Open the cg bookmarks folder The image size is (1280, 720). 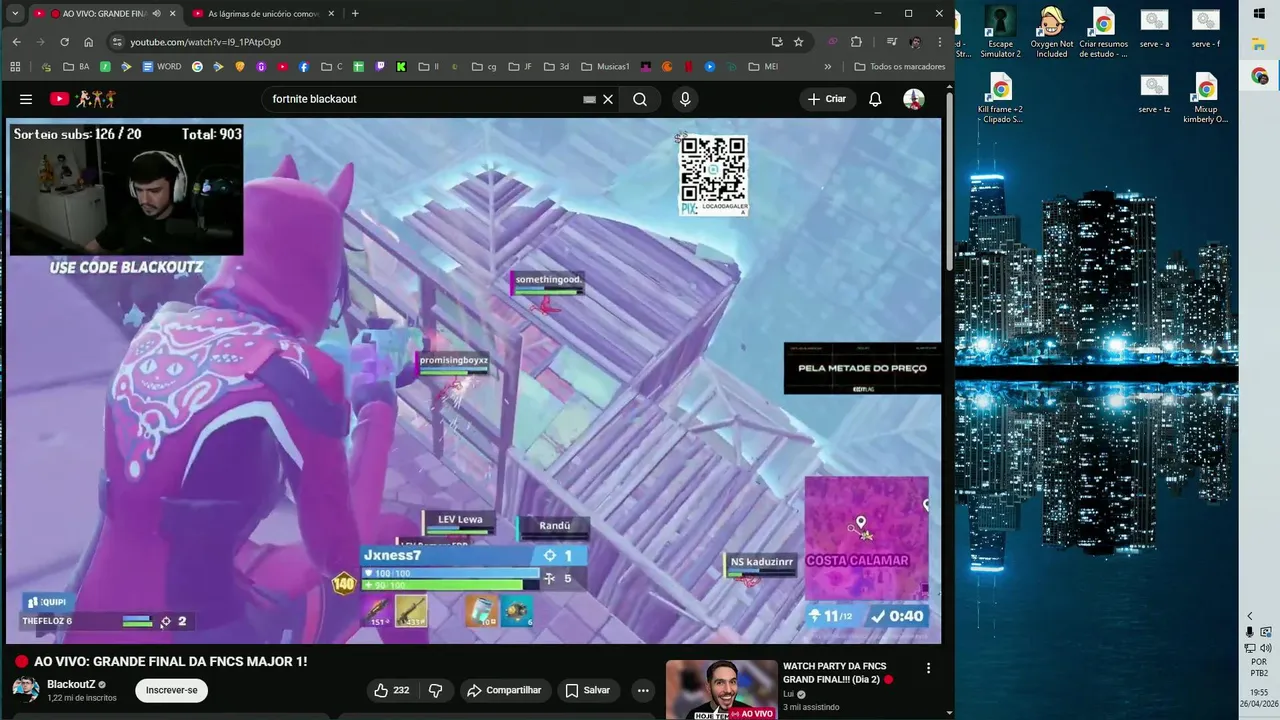[484, 67]
